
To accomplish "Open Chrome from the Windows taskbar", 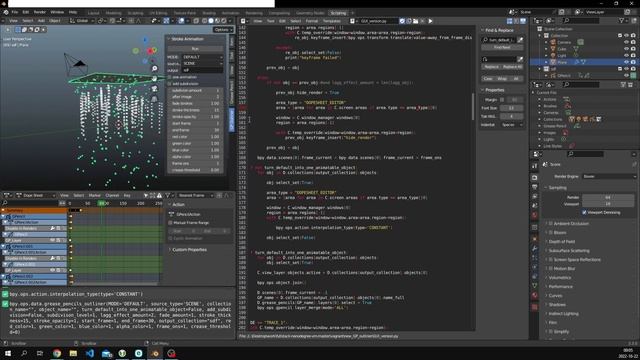I will click(57, 353).
